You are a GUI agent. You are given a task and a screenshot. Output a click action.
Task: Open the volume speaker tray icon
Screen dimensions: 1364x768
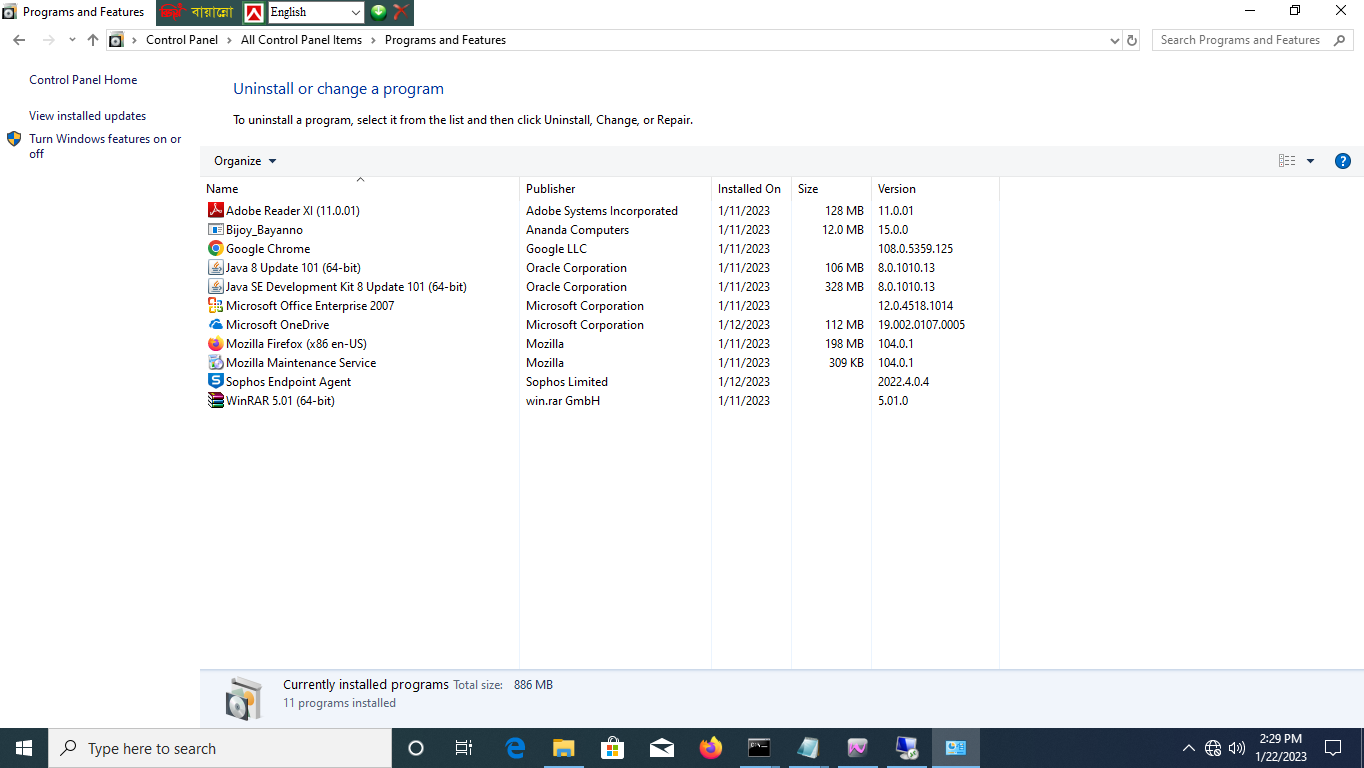(x=1237, y=748)
